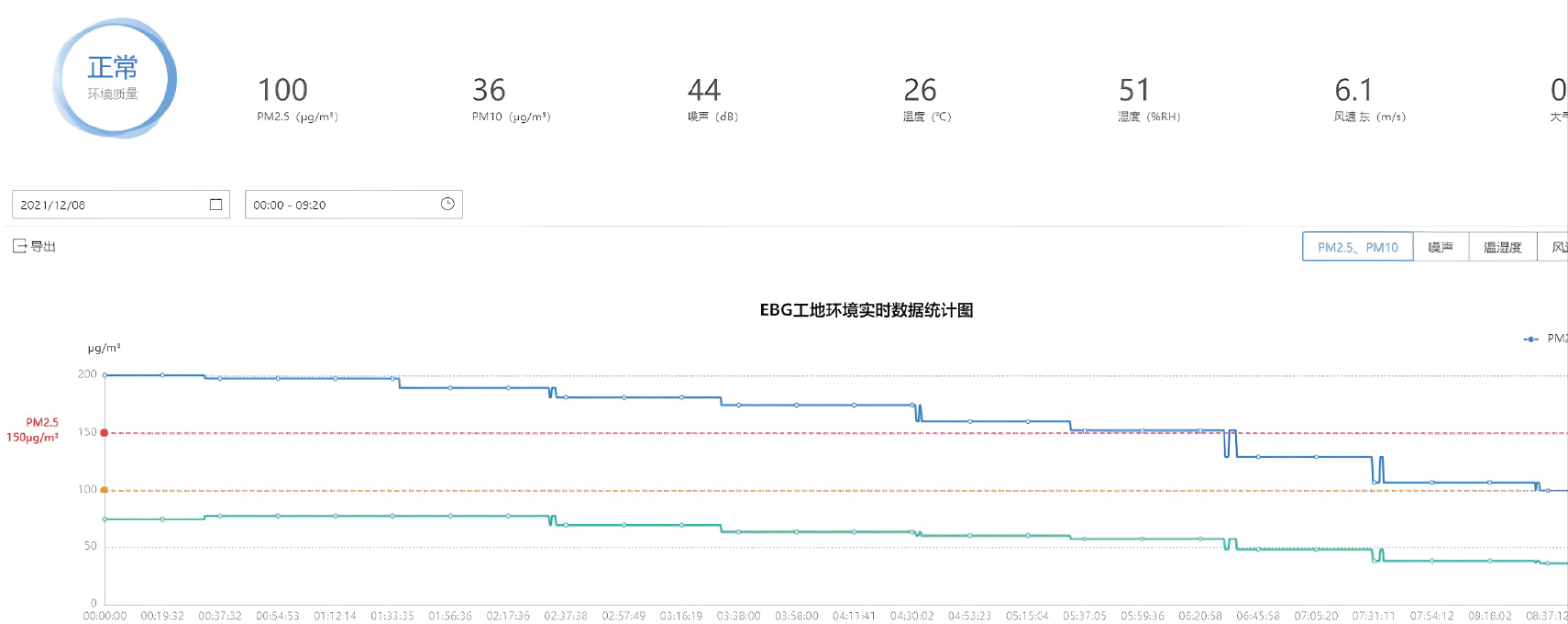
Task: Click the 温度 (℃) label
Action: [x=927, y=117]
